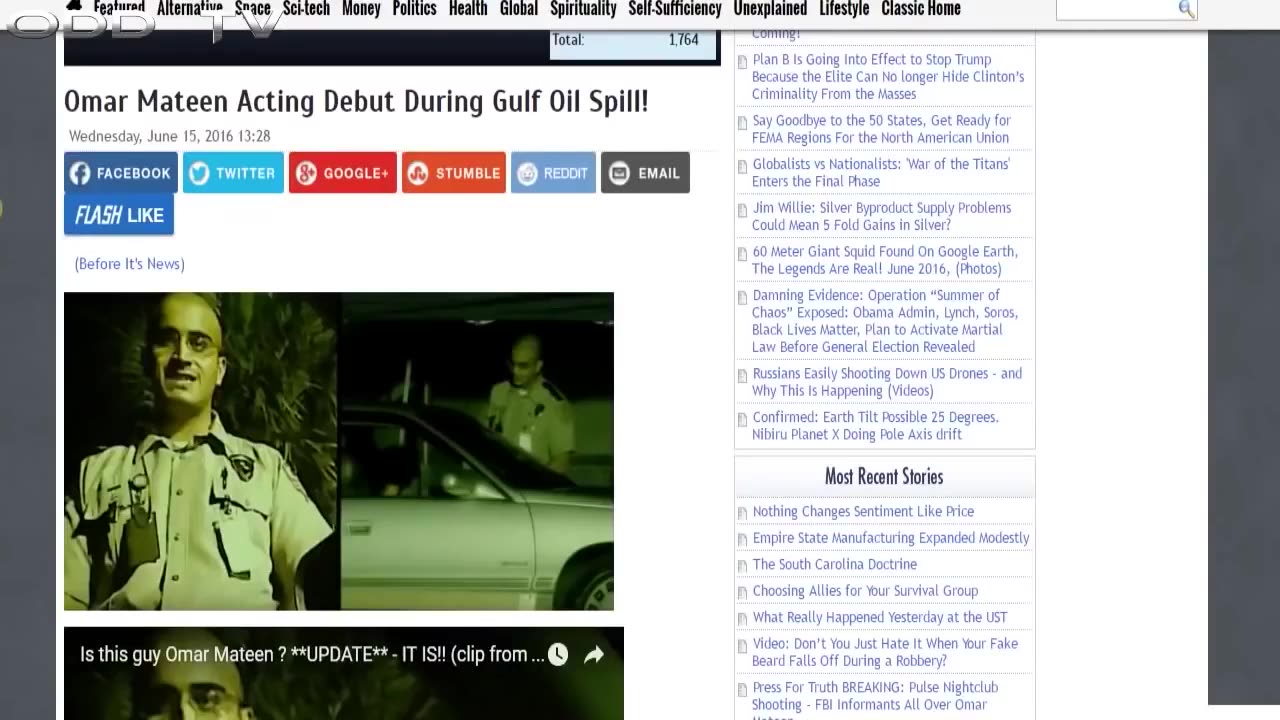Focus the site search input box
Screen dimensions: 1280x720
(1117, 9)
